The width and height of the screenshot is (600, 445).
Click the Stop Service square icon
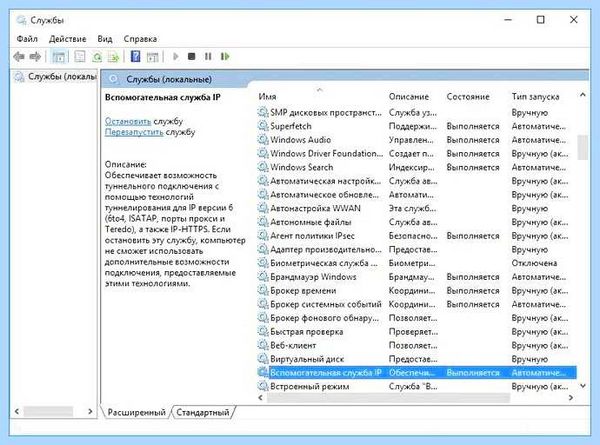click(x=192, y=57)
